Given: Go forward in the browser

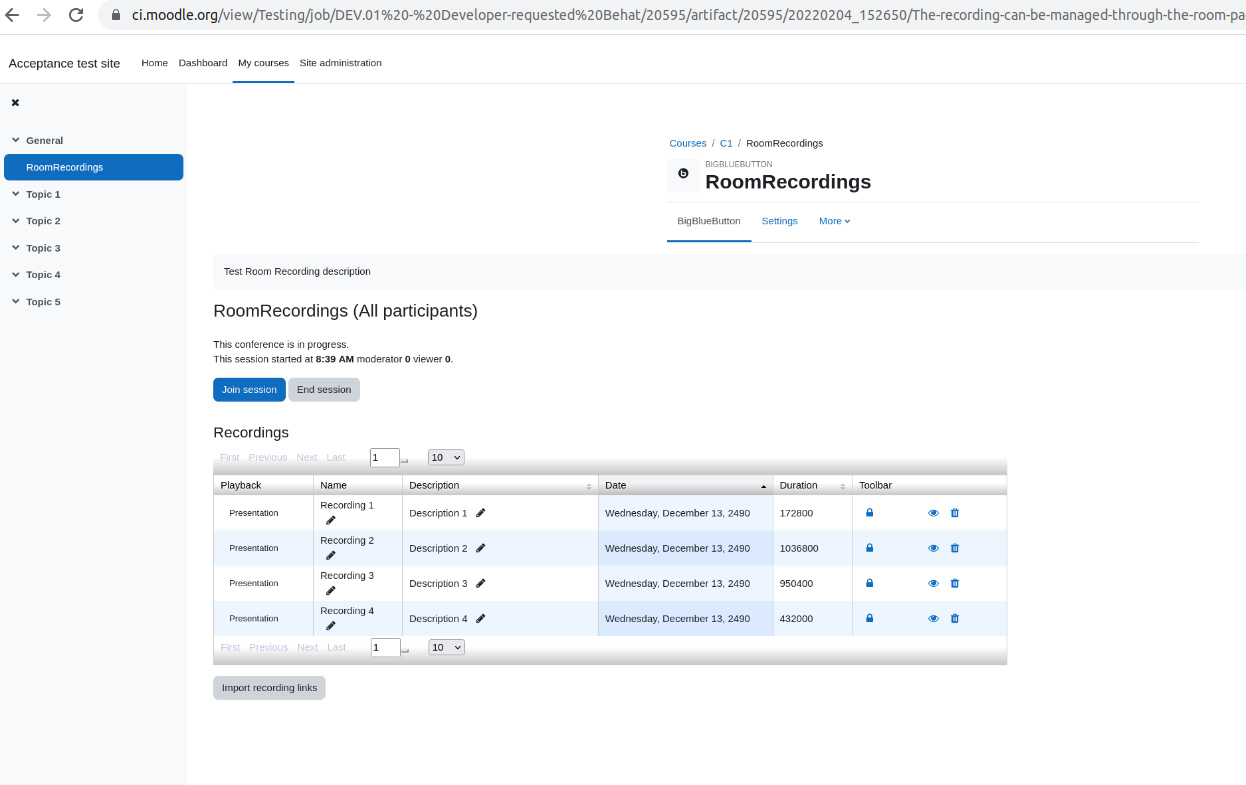Looking at the screenshot, I should [44, 15].
